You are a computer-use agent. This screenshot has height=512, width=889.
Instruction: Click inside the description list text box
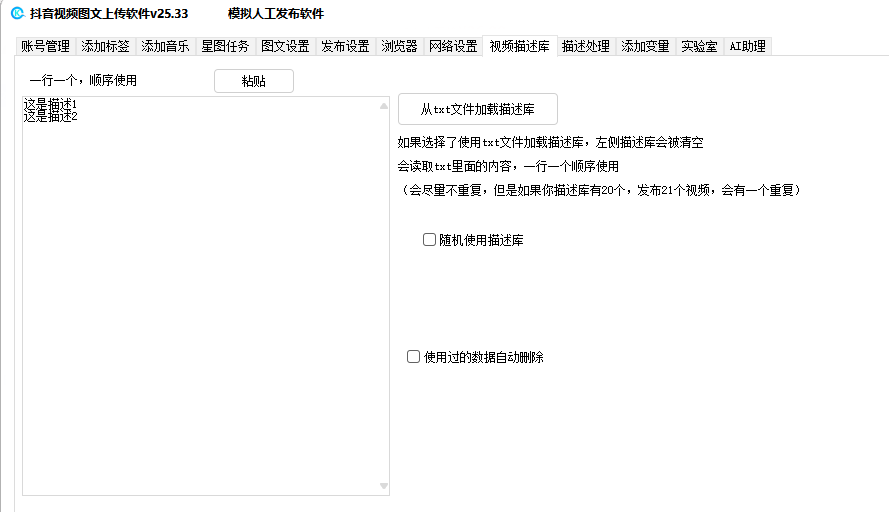point(200,300)
